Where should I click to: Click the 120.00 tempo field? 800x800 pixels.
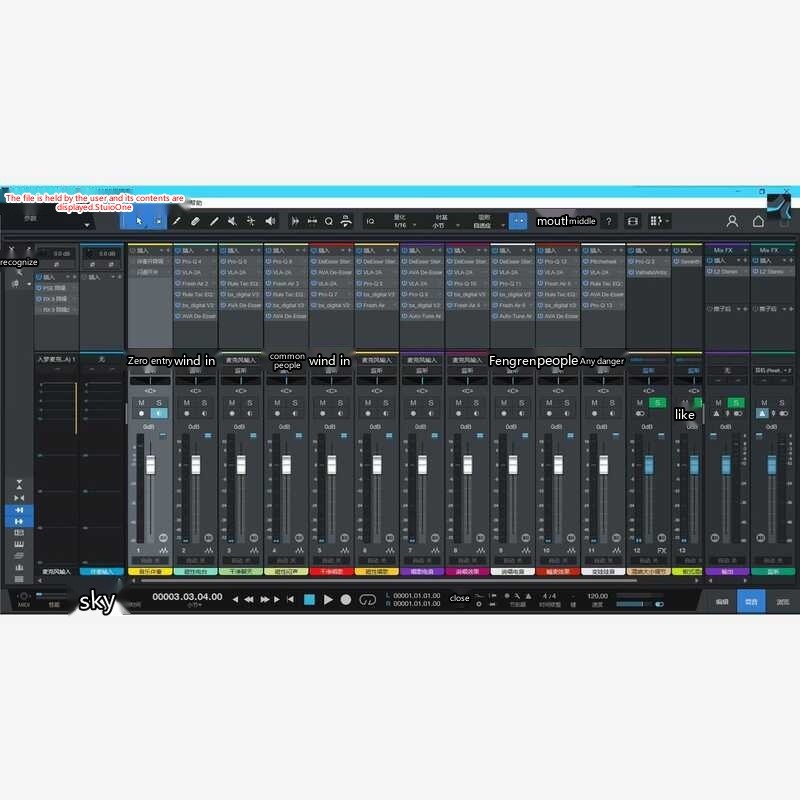click(597, 596)
